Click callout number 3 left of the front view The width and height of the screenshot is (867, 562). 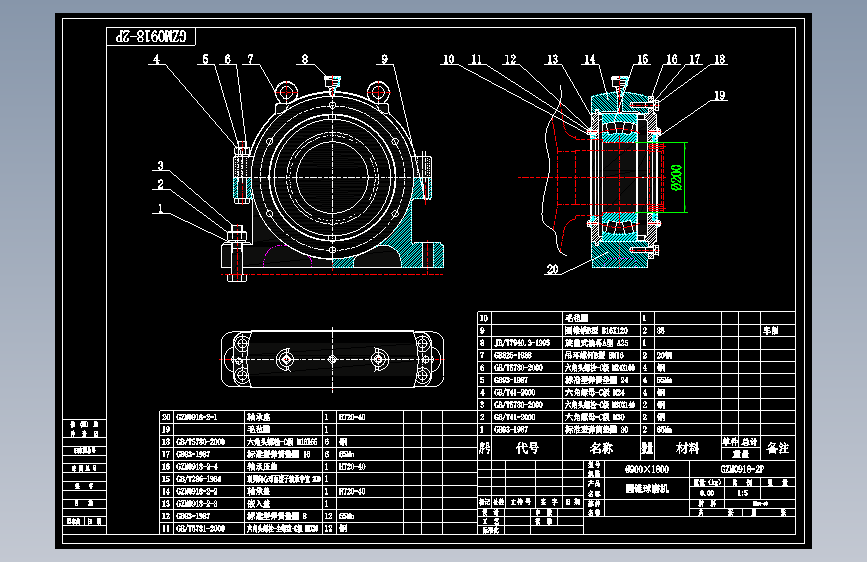tap(160, 165)
